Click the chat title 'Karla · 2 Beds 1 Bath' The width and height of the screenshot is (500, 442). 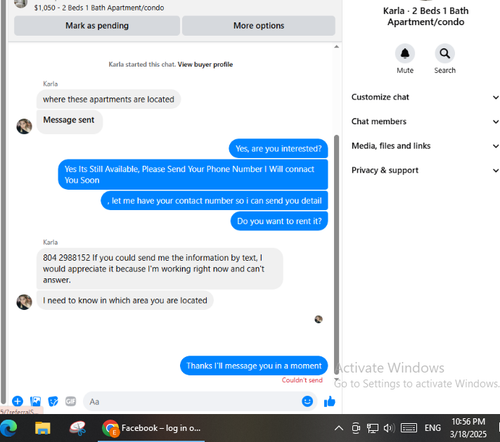[x=426, y=16]
